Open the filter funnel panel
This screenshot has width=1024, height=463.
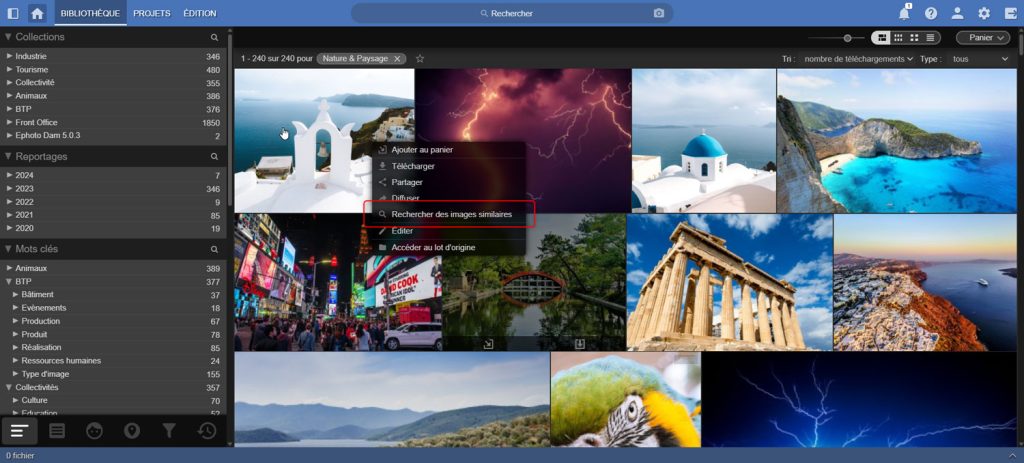(169, 431)
